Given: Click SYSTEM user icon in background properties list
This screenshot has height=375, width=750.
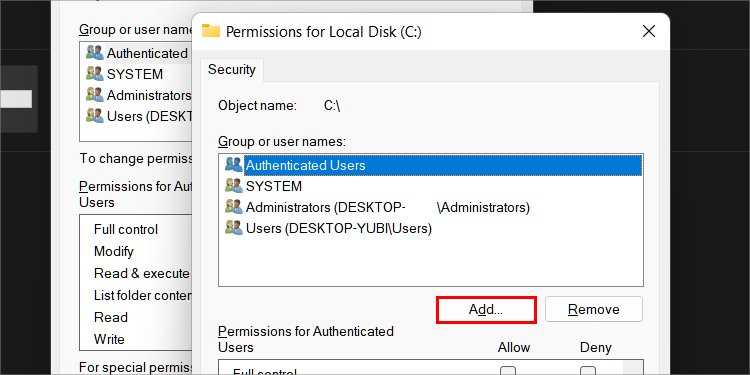Looking at the screenshot, I should click(x=94, y=74).
